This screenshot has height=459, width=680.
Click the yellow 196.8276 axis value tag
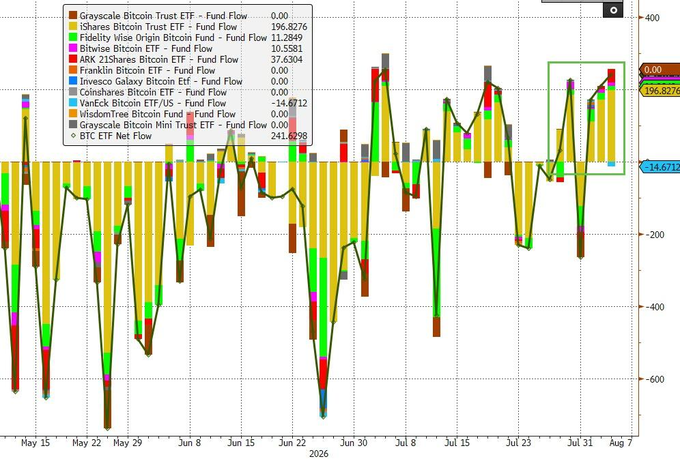tap(660, 91)
